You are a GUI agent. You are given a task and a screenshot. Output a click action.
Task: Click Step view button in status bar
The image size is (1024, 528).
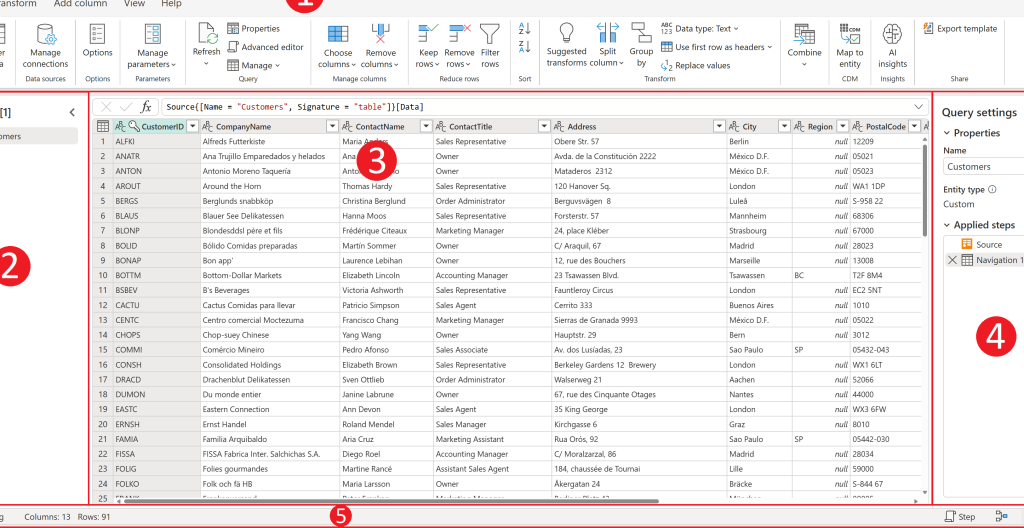960,516
